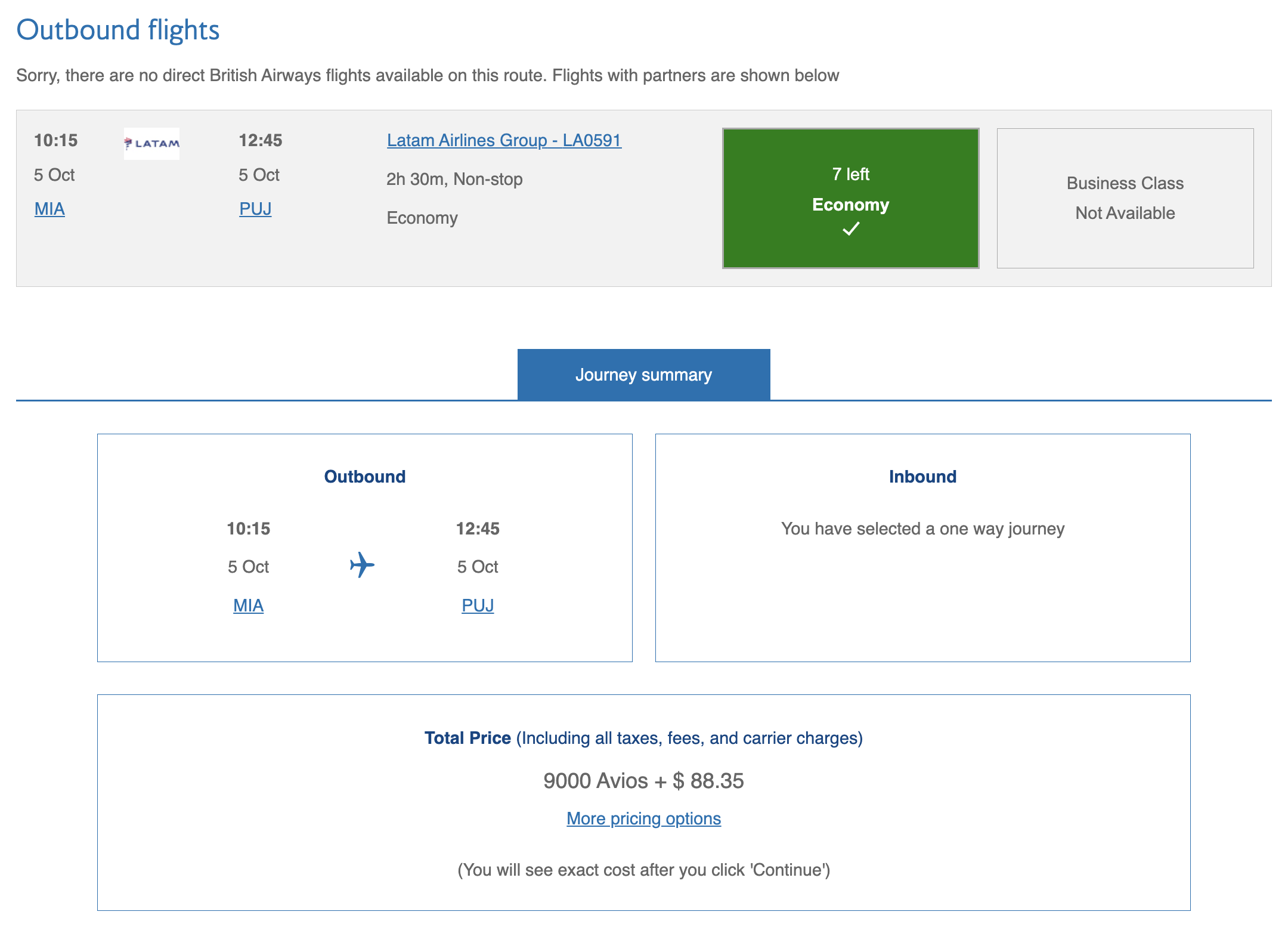Select the 7 left Economy fare box

(x=851, y=198)
